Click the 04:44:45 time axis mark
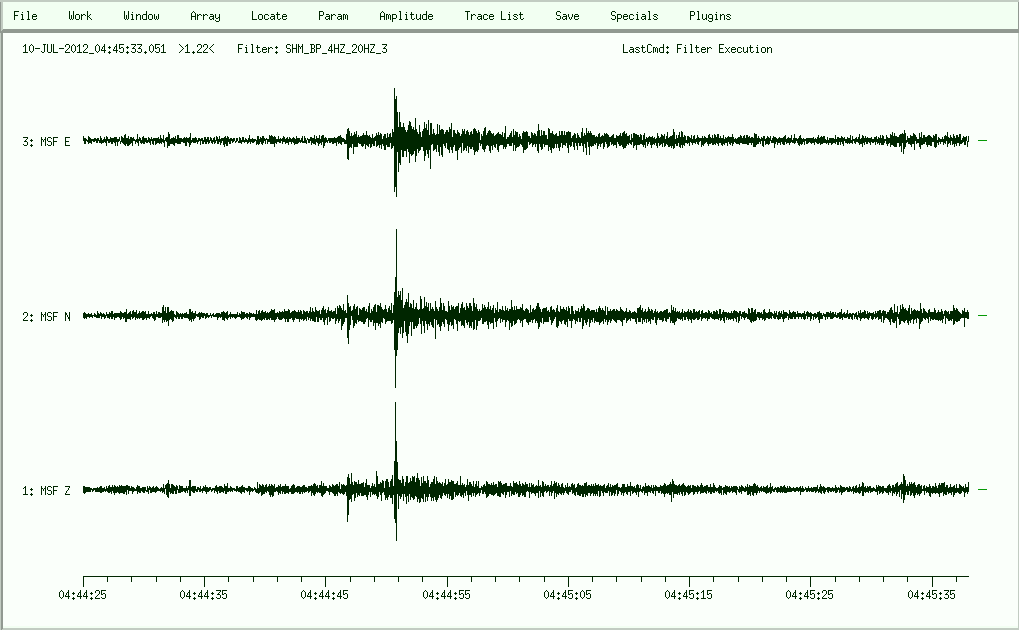The image size is (1019, 630). tap(326, 594)
